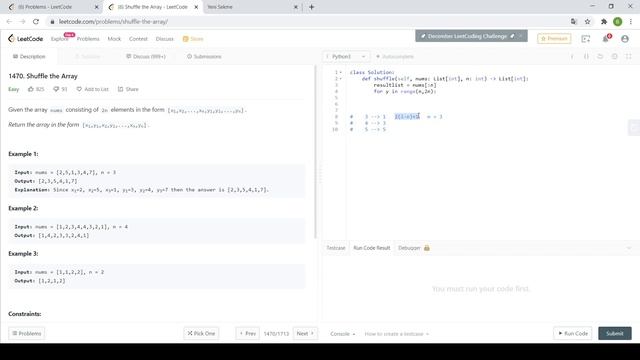
Task: Select the Run Code Result tab
Action: pyautogui.click(x=372, y=248)
